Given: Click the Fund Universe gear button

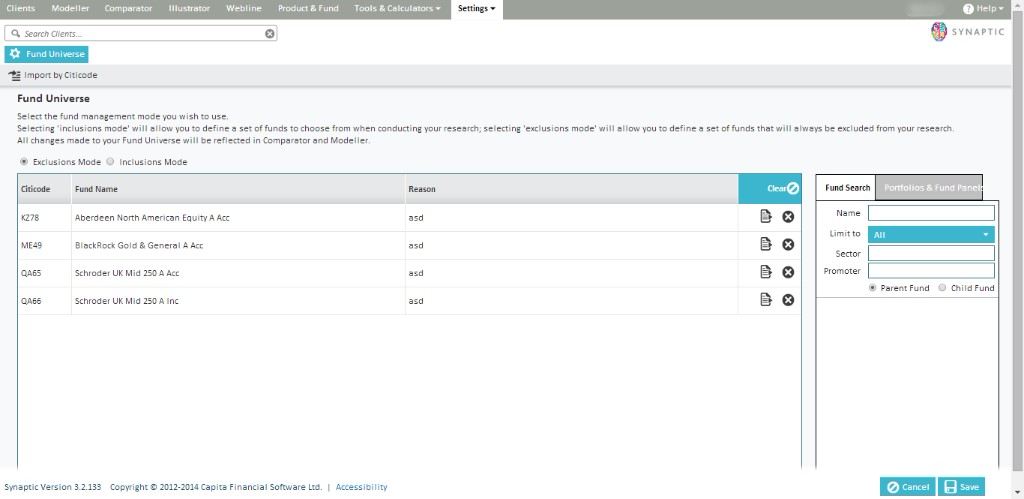Looking at the screenshot, I should (46, 54).
